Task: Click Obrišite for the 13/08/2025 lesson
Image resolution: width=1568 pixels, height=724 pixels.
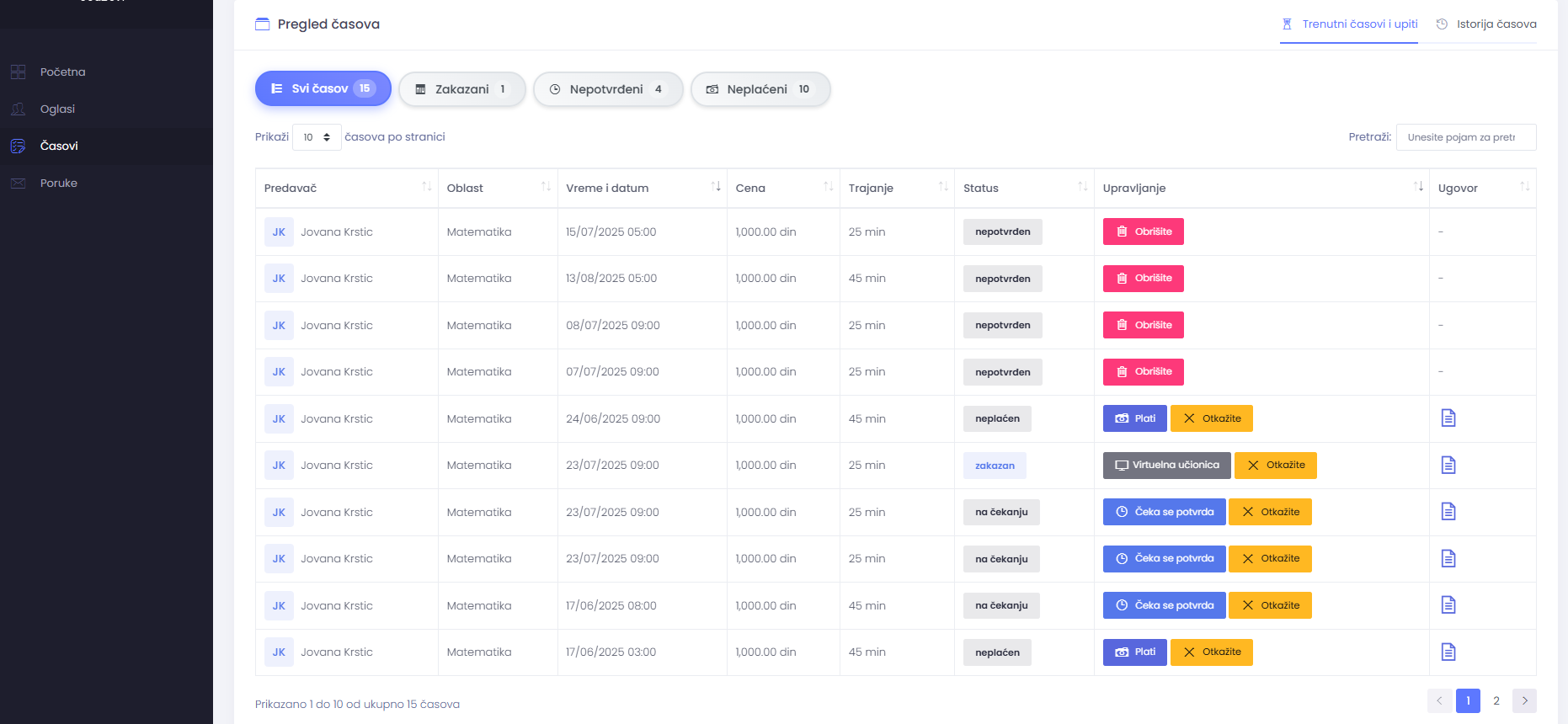Action: pos(1144,278)
